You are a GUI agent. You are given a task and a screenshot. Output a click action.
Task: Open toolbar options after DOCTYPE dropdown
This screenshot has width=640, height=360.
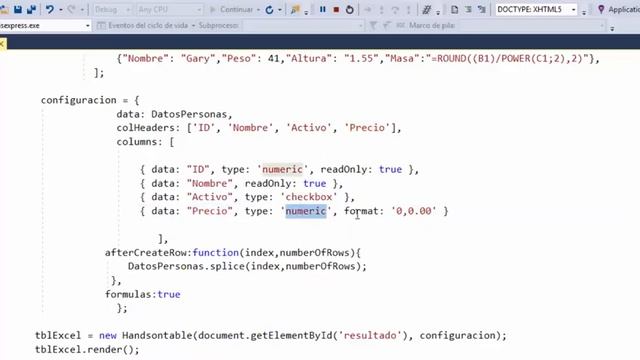point(584,12)
